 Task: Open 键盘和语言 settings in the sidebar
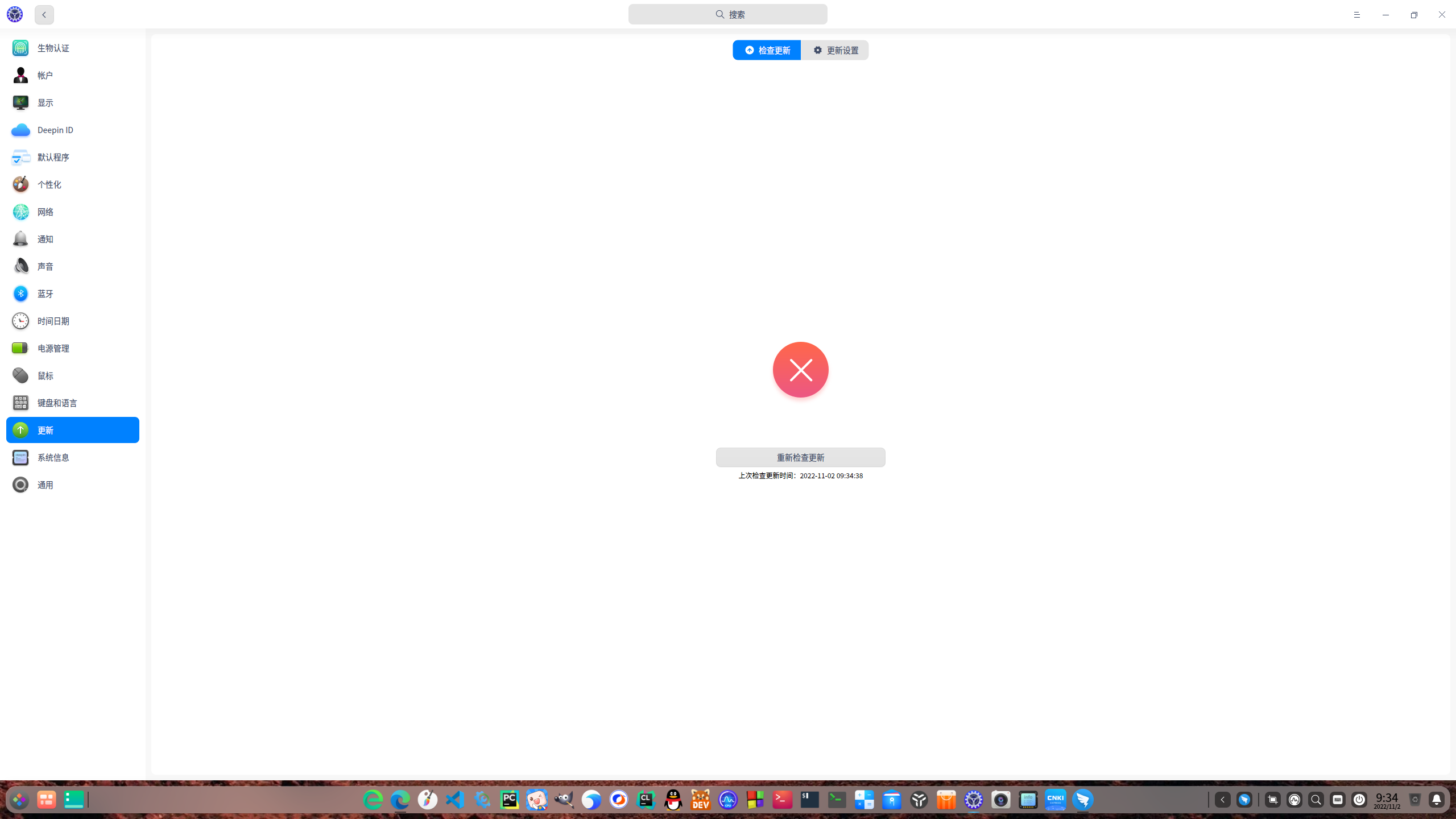(x=72, y=403)
